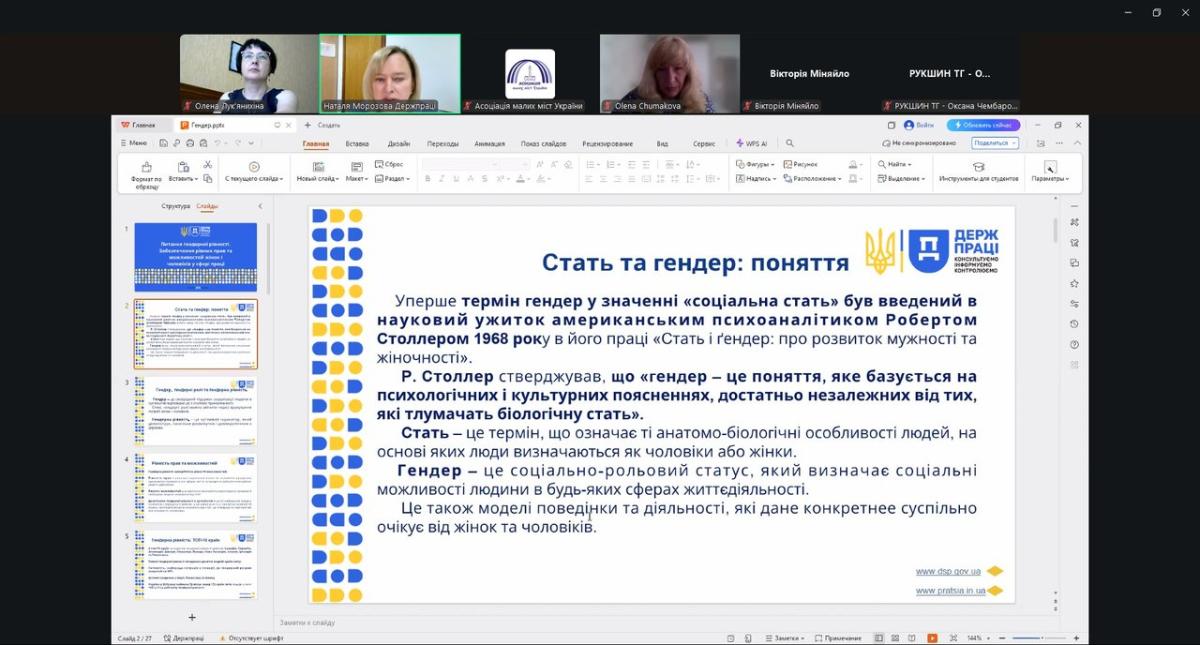Screen dimensions: 1200x645
Task: Click the Поделиться share button
Action: point(994,143)
